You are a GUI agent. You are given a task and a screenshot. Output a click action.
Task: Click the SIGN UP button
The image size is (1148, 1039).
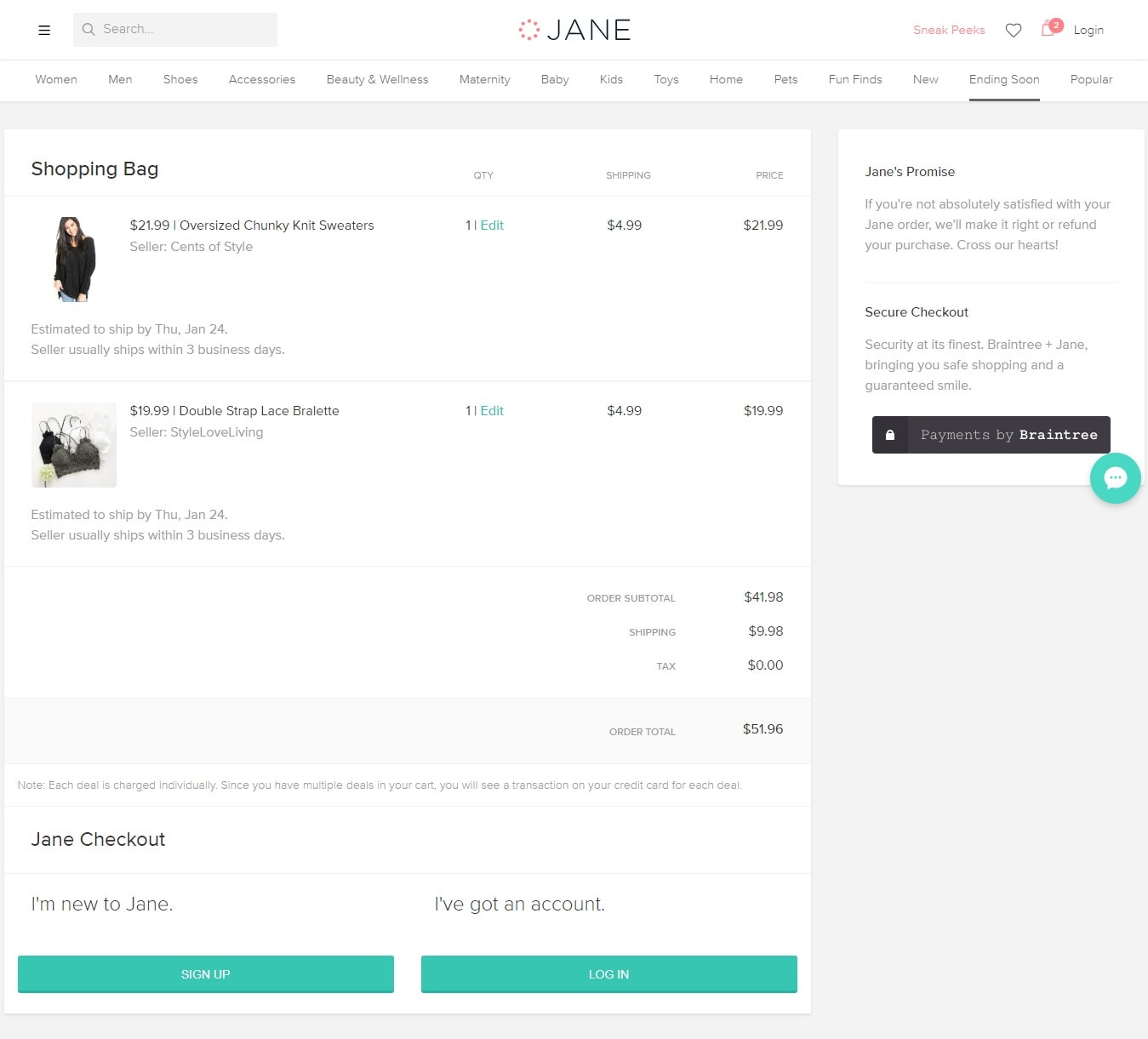pyautogui.click(x=206, y=974)
